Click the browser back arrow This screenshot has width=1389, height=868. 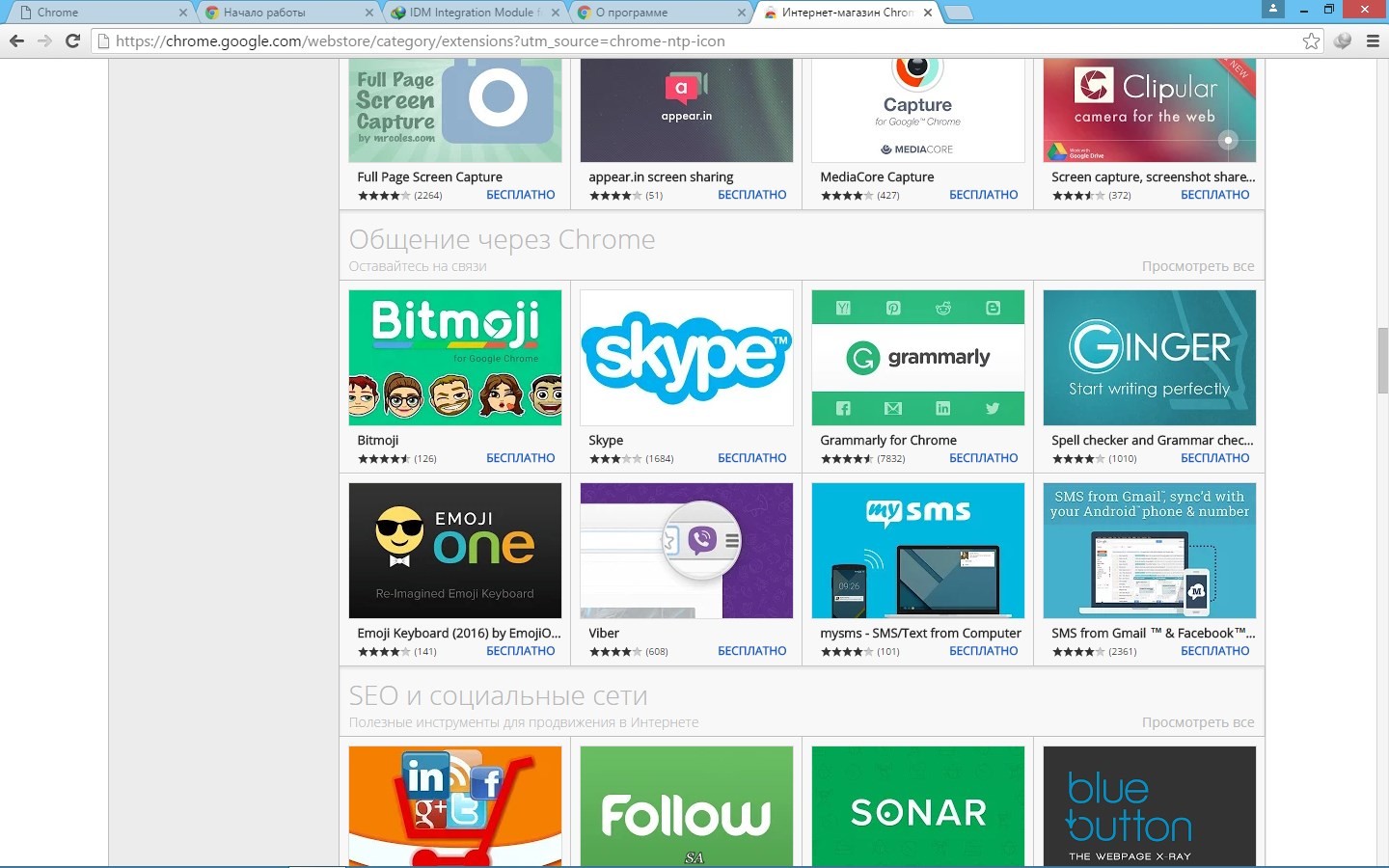click(x=16, y=41)
